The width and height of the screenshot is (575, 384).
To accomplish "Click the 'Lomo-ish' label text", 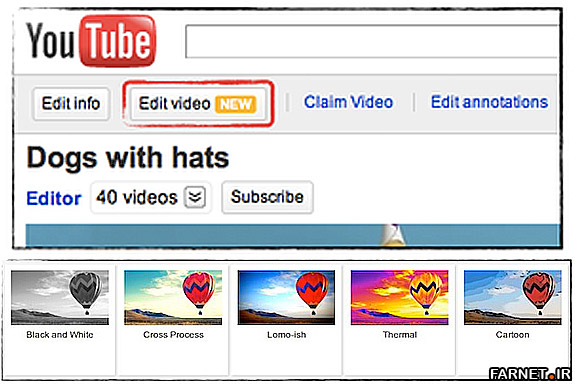I will tap(286, 334).
